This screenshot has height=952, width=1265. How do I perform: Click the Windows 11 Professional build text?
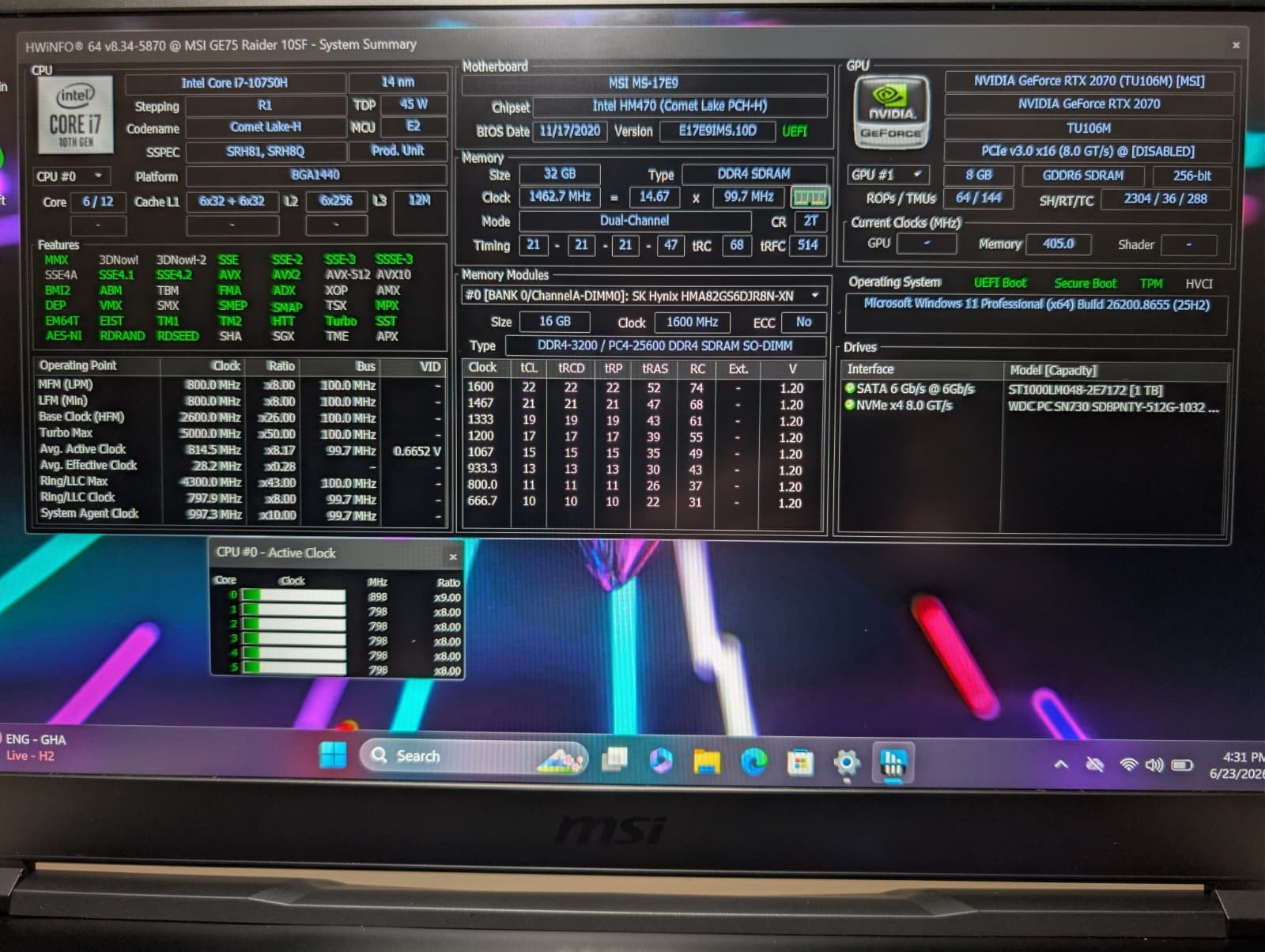[x=1037, y=304]
